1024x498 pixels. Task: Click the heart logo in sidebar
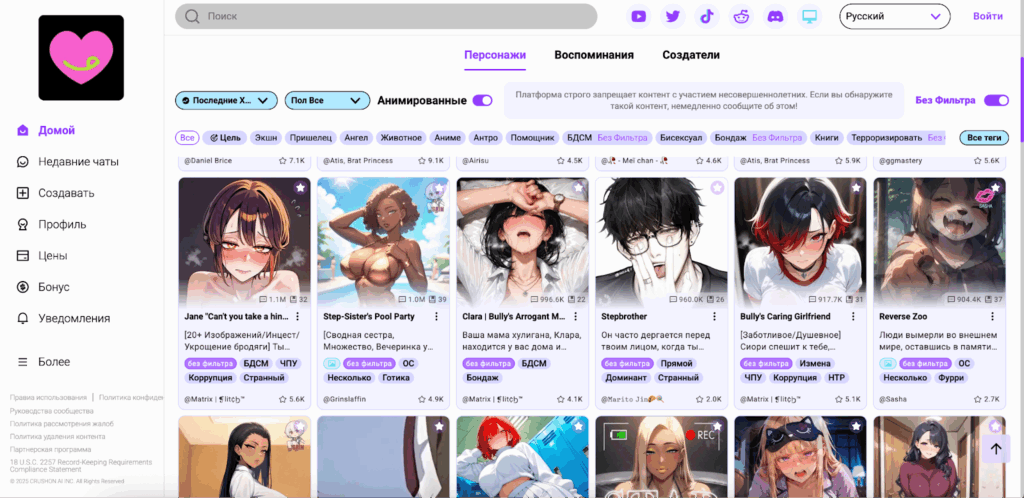[81, 58]
